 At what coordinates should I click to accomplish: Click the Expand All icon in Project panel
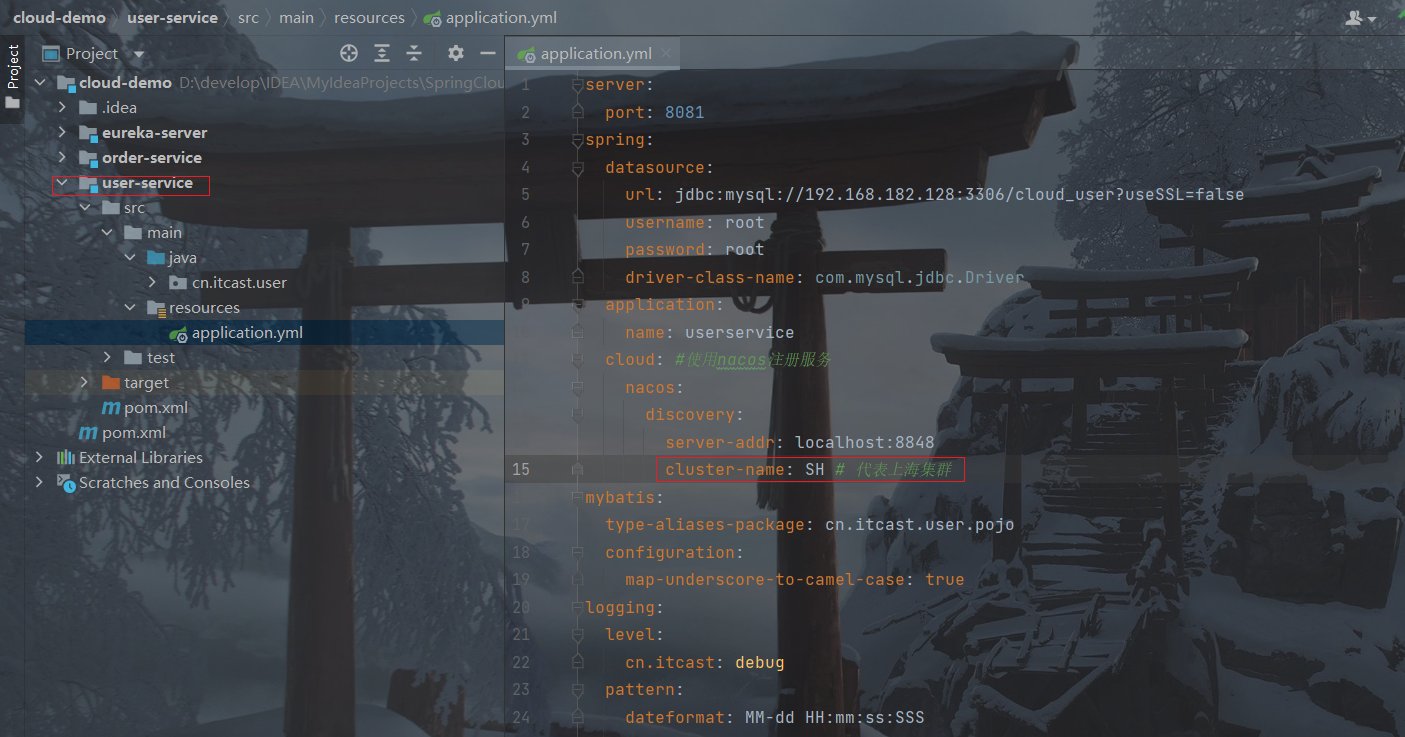(x=382, y=53)
